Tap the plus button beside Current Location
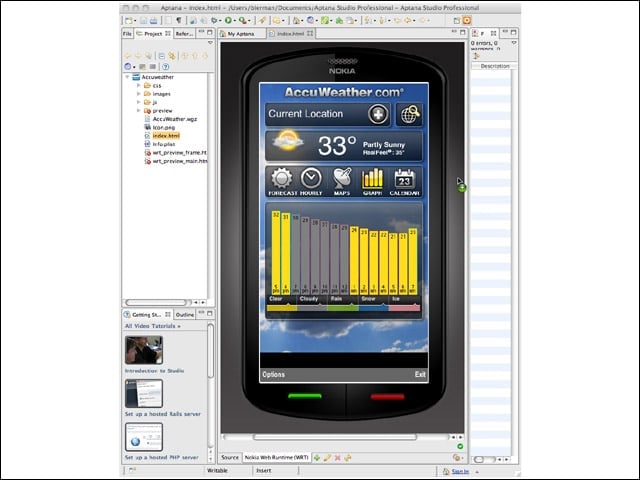This screenshot has height=480, width=640. pos(378,114)
